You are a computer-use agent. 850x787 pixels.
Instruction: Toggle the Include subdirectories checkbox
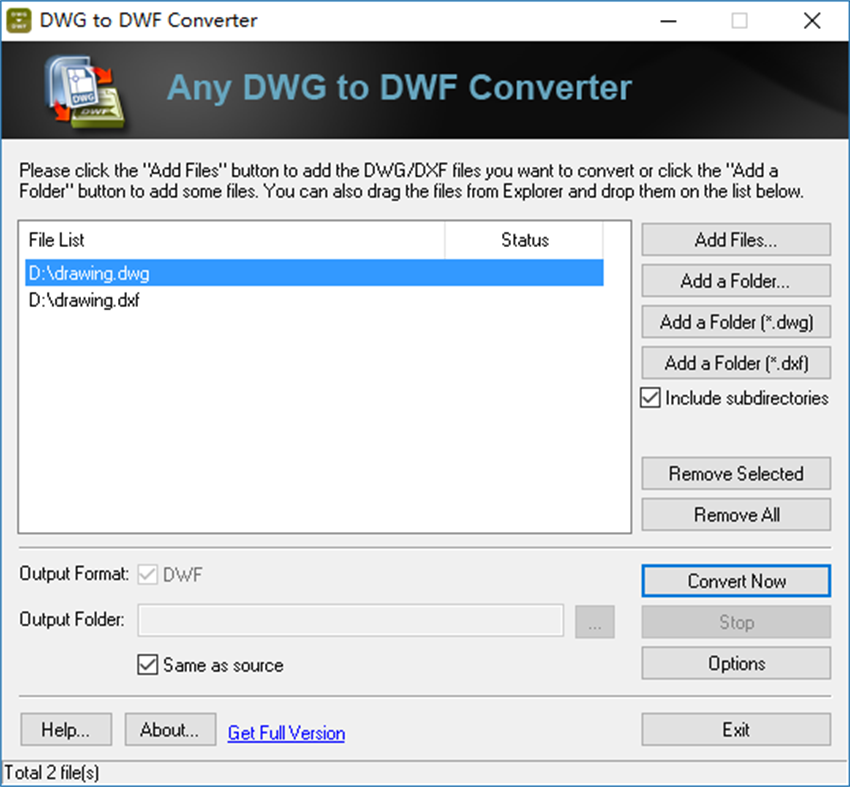650,398
